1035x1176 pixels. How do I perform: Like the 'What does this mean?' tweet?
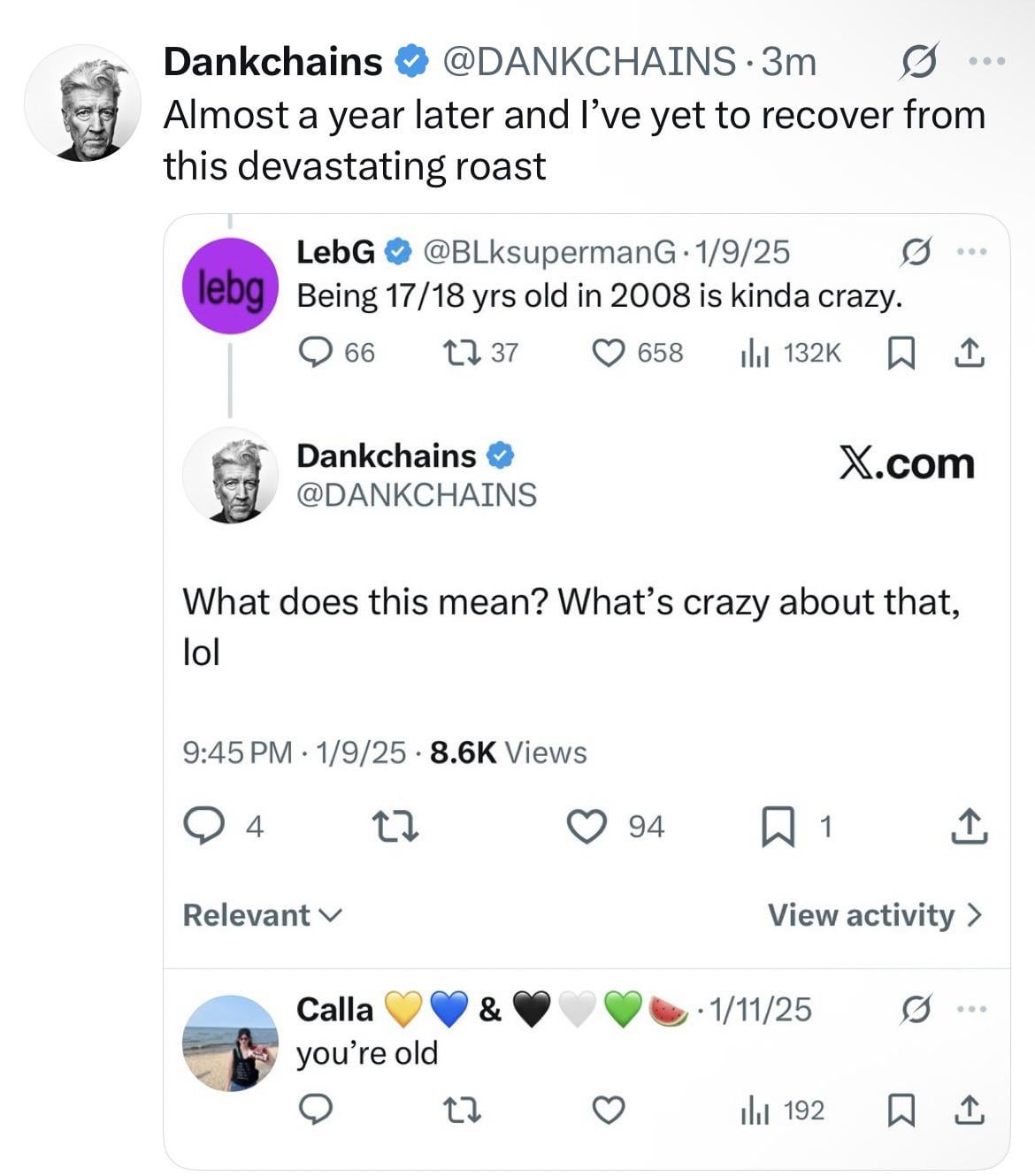(586, 828)
